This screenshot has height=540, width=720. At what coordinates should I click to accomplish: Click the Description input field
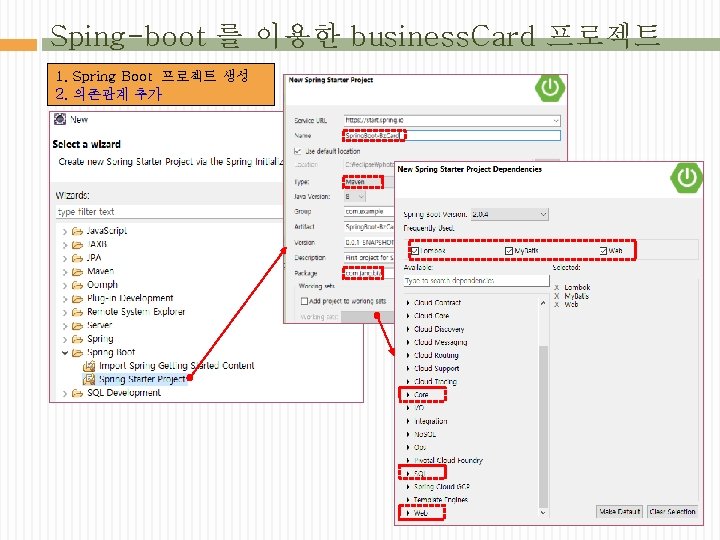(369, 258)
